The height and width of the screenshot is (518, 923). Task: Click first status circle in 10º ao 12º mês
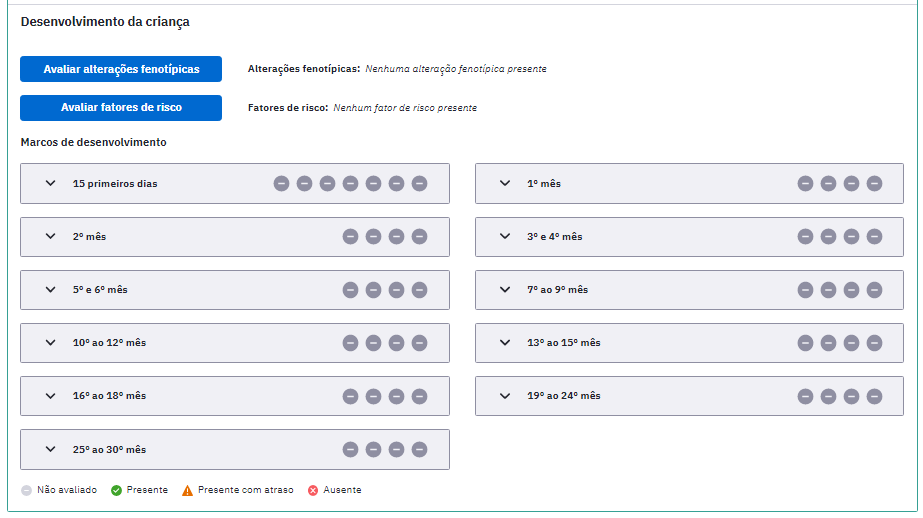(350, 343)
